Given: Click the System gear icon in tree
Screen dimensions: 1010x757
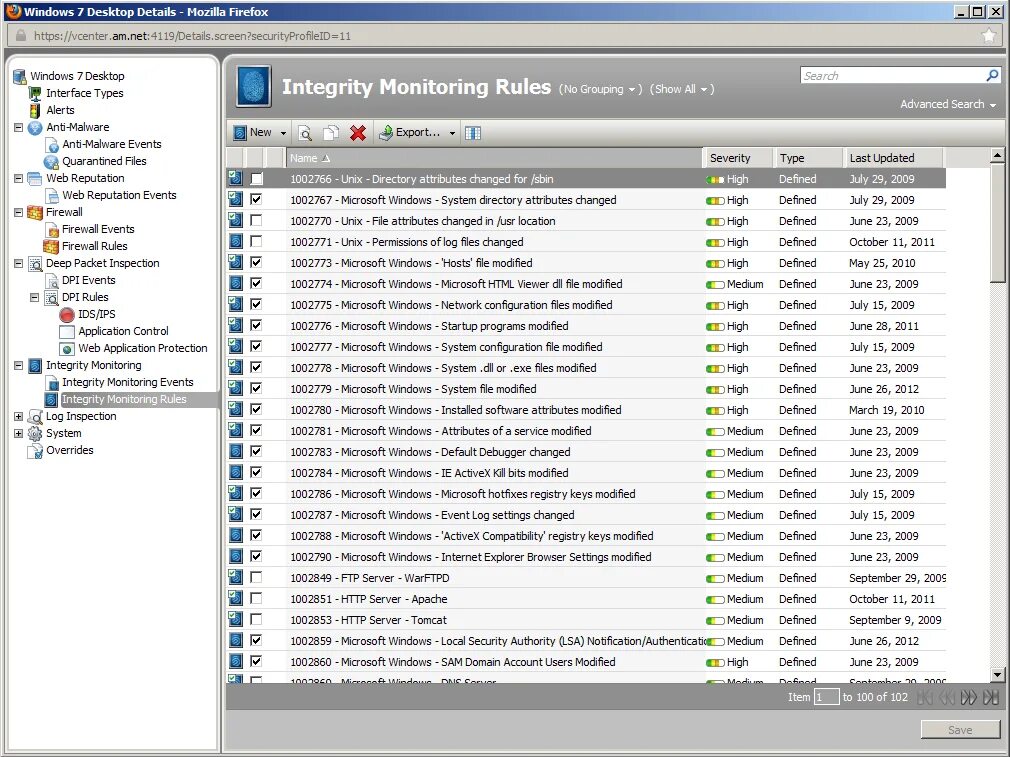Looking at the screenshot, I should click(35, 434).
